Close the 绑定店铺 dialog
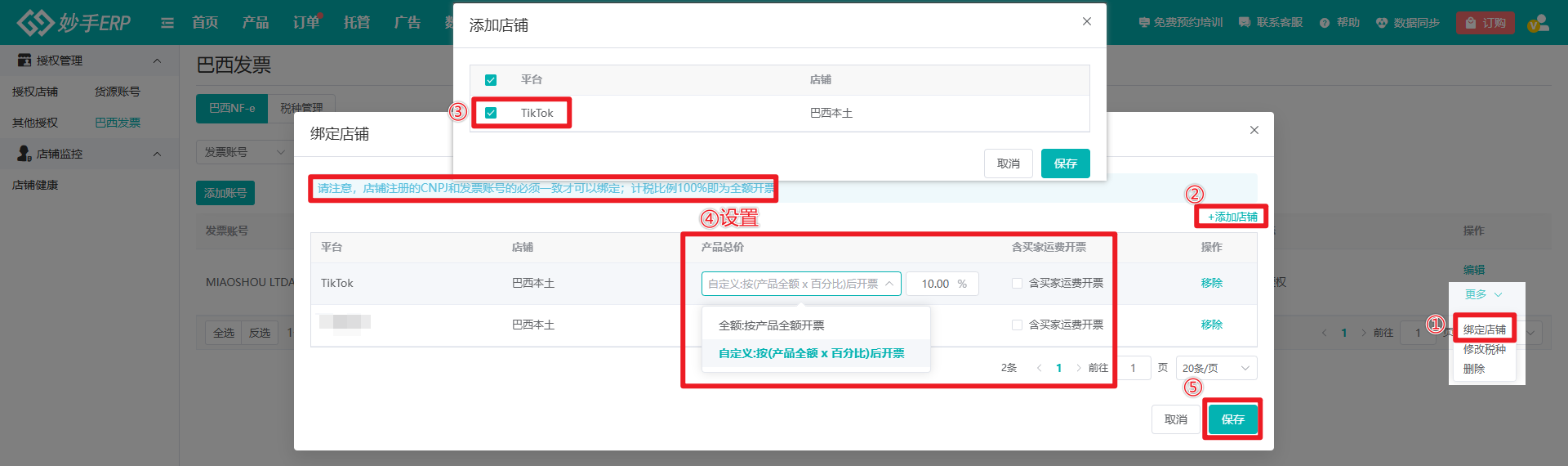 coord(1254,130)
